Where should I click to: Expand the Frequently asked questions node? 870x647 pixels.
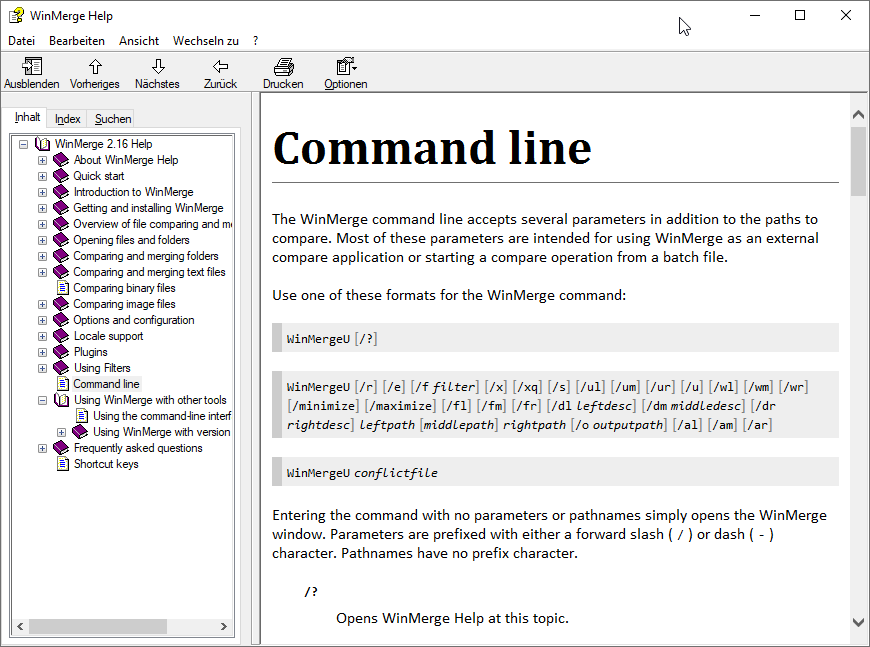(42, 448)
